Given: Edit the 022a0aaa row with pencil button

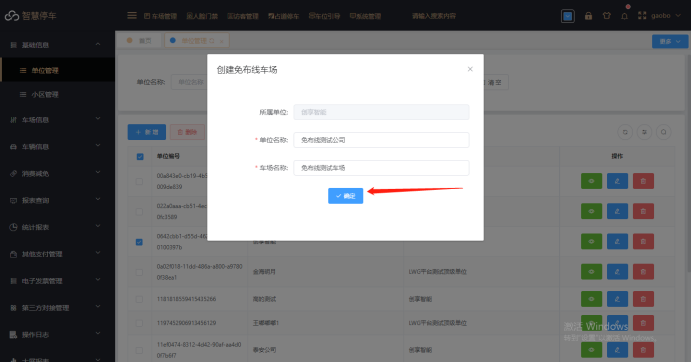Looking at the screenshot, I should (x=617, y=211).
